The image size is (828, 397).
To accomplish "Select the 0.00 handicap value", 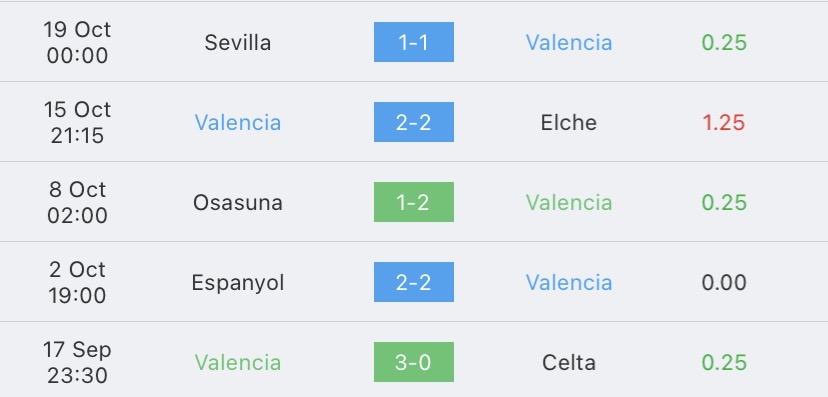I will pyautogui.click(x=724, y=282).
